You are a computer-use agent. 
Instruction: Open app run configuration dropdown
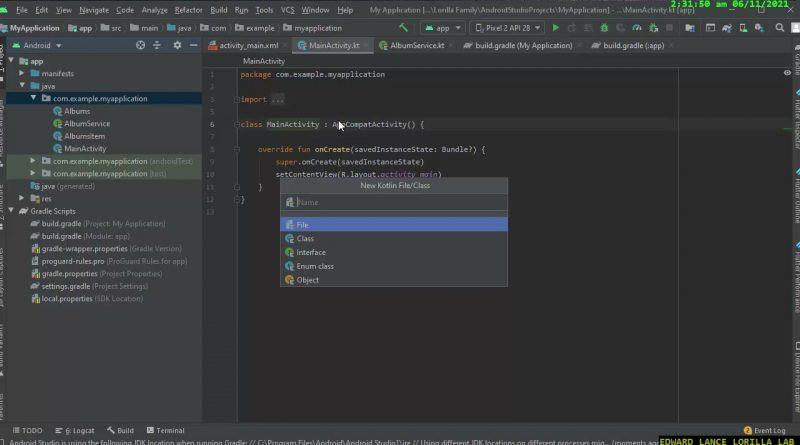point(442,28)
